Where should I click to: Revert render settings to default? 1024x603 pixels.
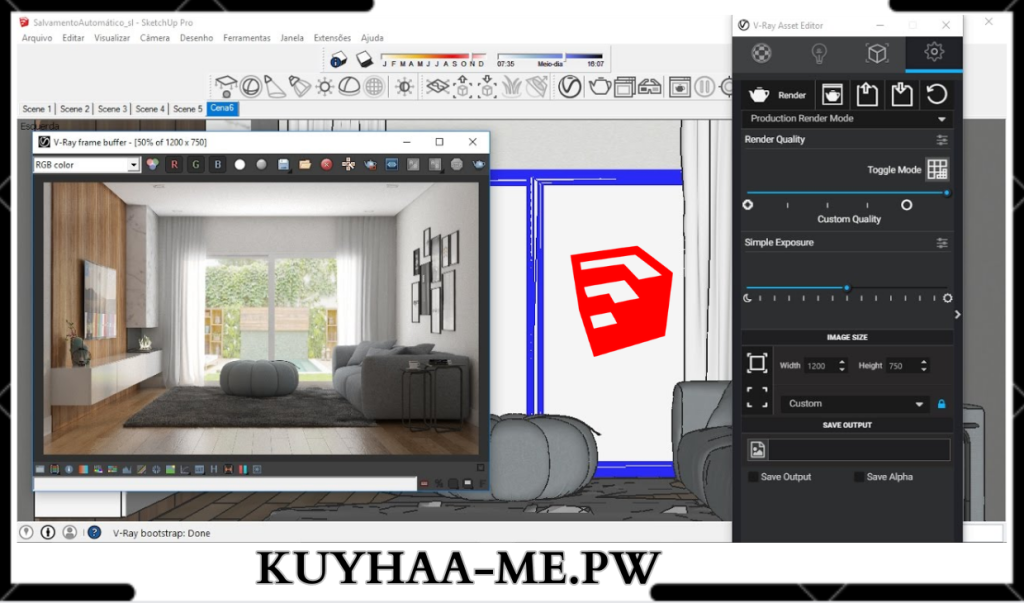[x=936, y=95]
